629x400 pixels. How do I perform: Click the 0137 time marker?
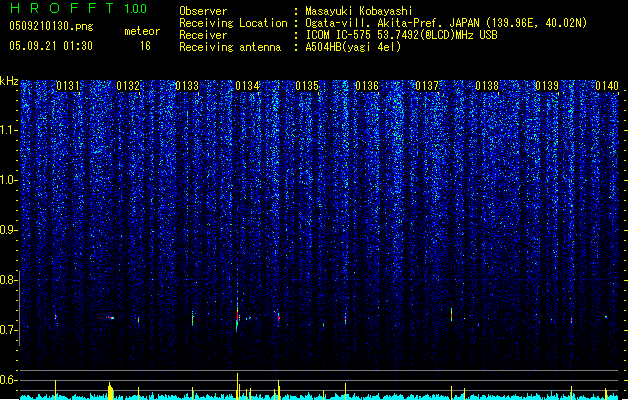pos(427,86)
